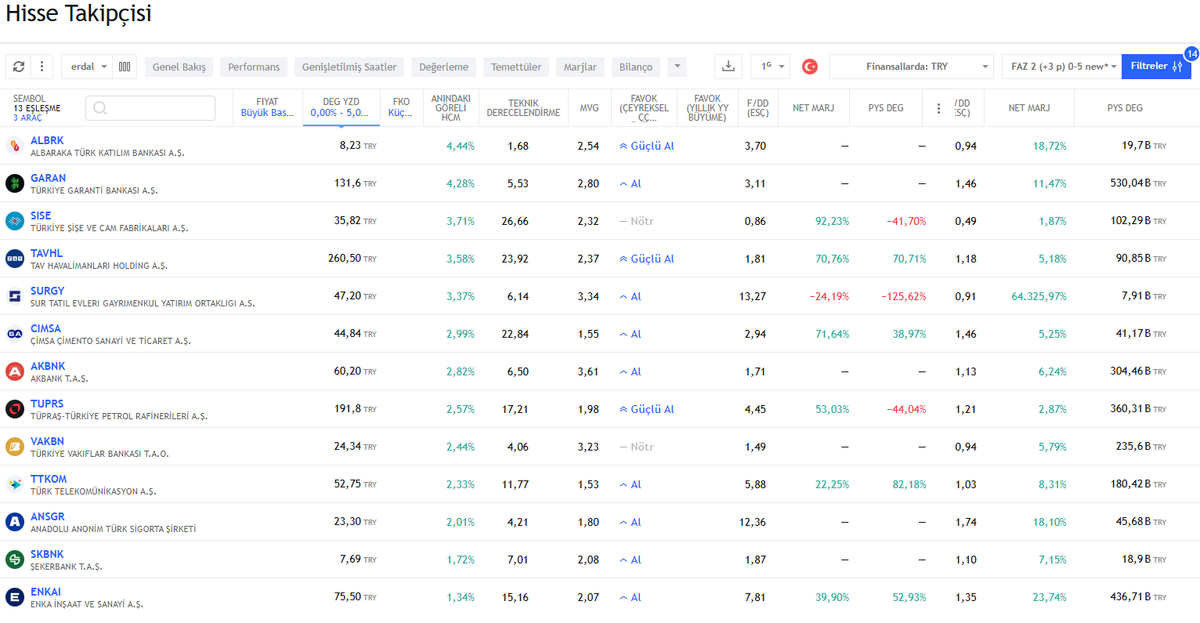1200x623 pixels.
Task: Download screener results
Action: 728,67
